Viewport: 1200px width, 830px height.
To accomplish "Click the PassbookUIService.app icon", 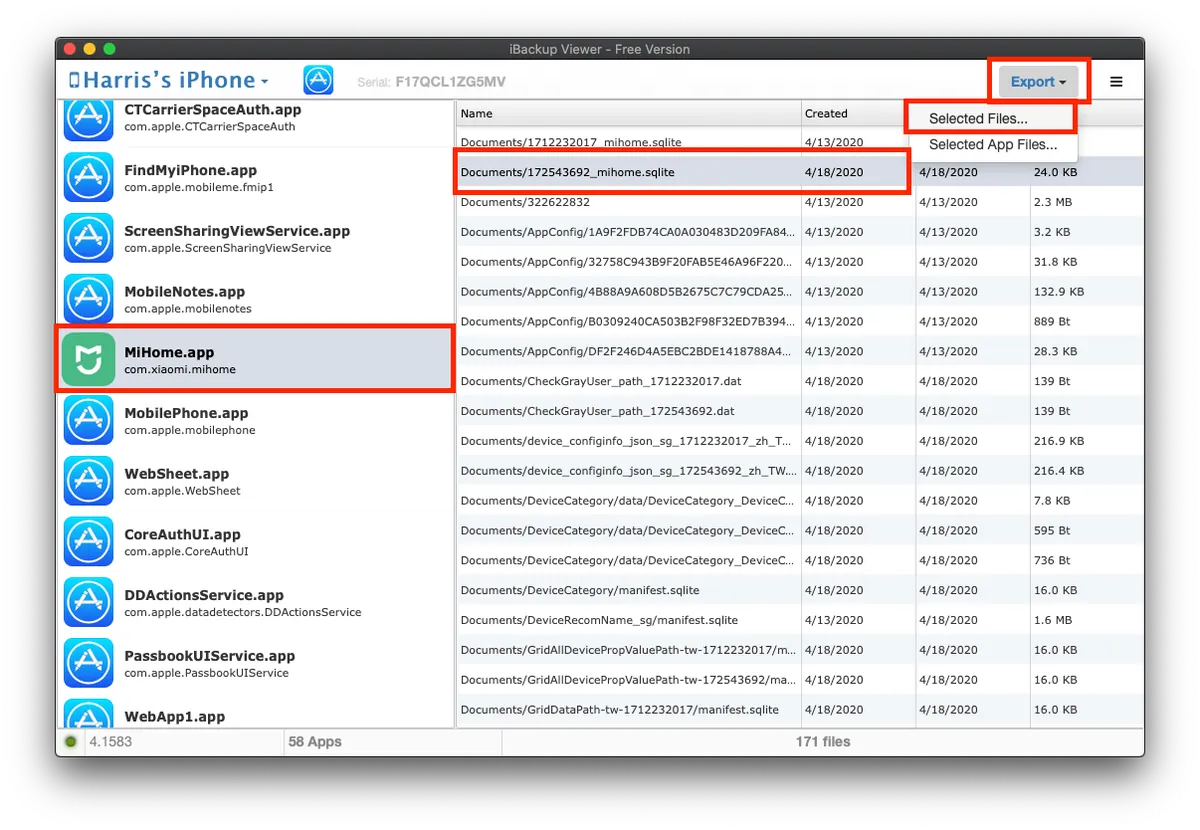I will coord(89,663).
